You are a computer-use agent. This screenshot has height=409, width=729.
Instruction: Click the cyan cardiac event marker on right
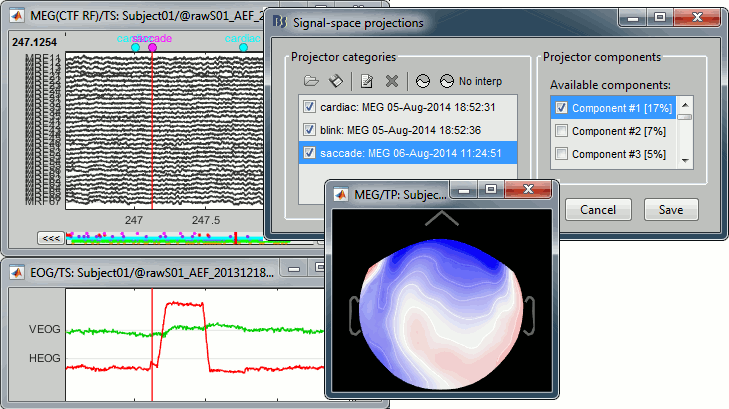pyautogui.click(x=243, y=47)
